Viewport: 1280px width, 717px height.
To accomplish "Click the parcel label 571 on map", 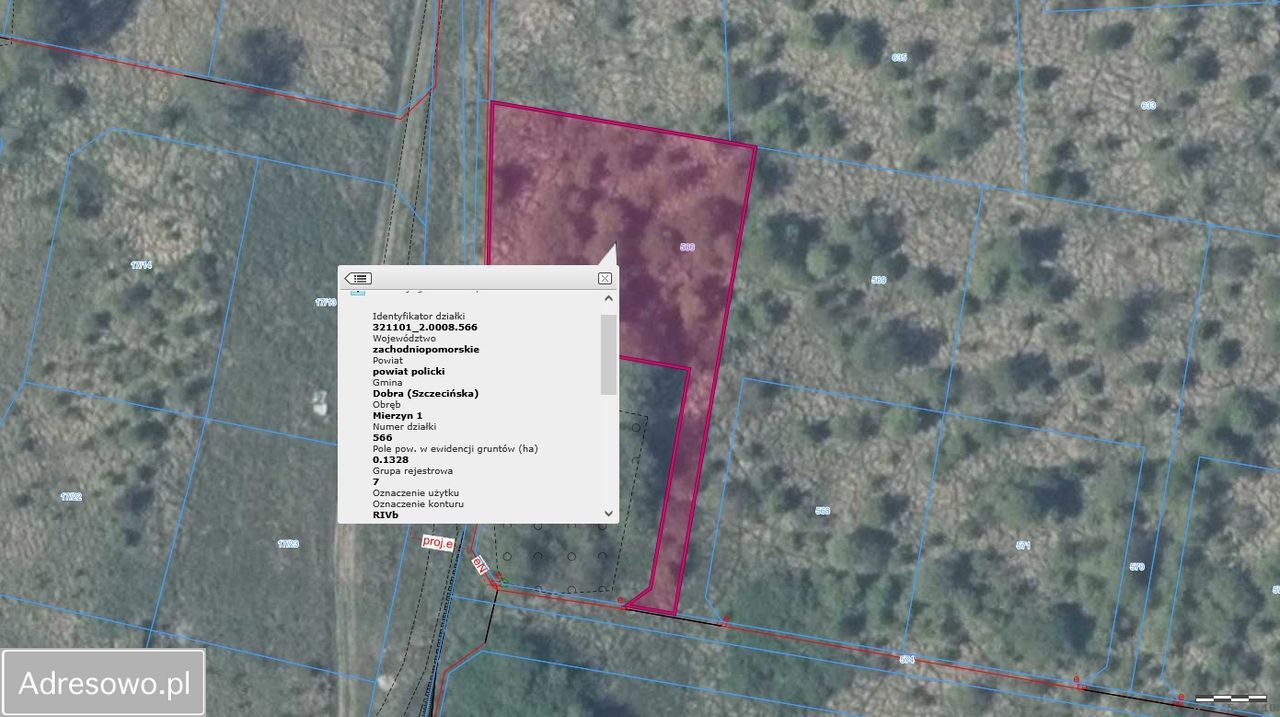I will [1023, 545].
